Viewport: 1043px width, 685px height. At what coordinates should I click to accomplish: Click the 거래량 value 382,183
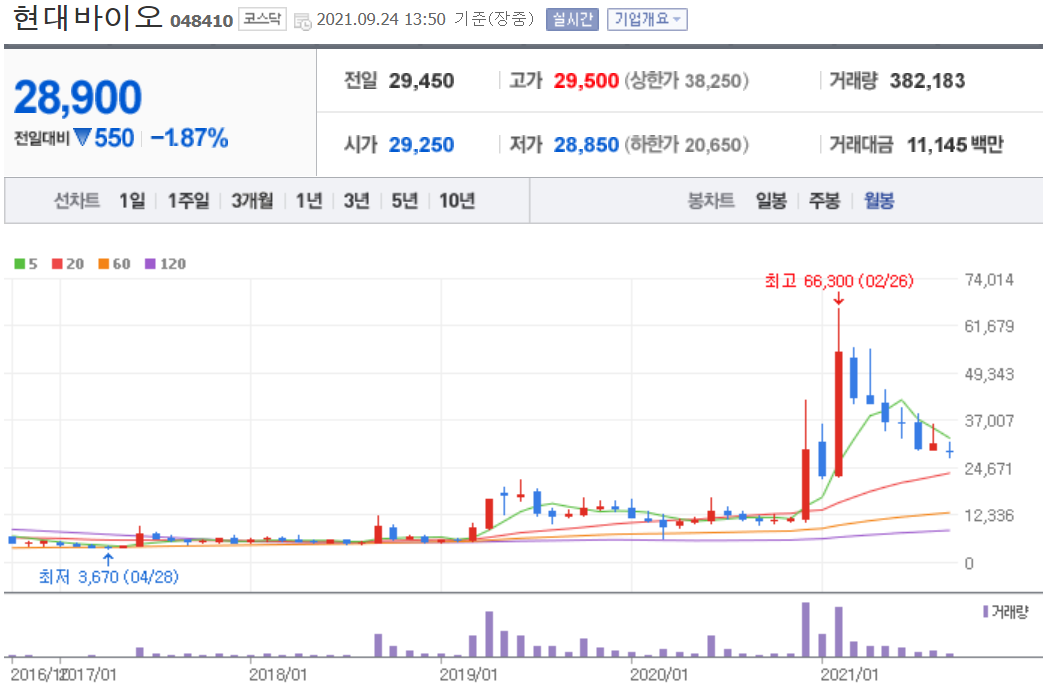pos(927,81)
